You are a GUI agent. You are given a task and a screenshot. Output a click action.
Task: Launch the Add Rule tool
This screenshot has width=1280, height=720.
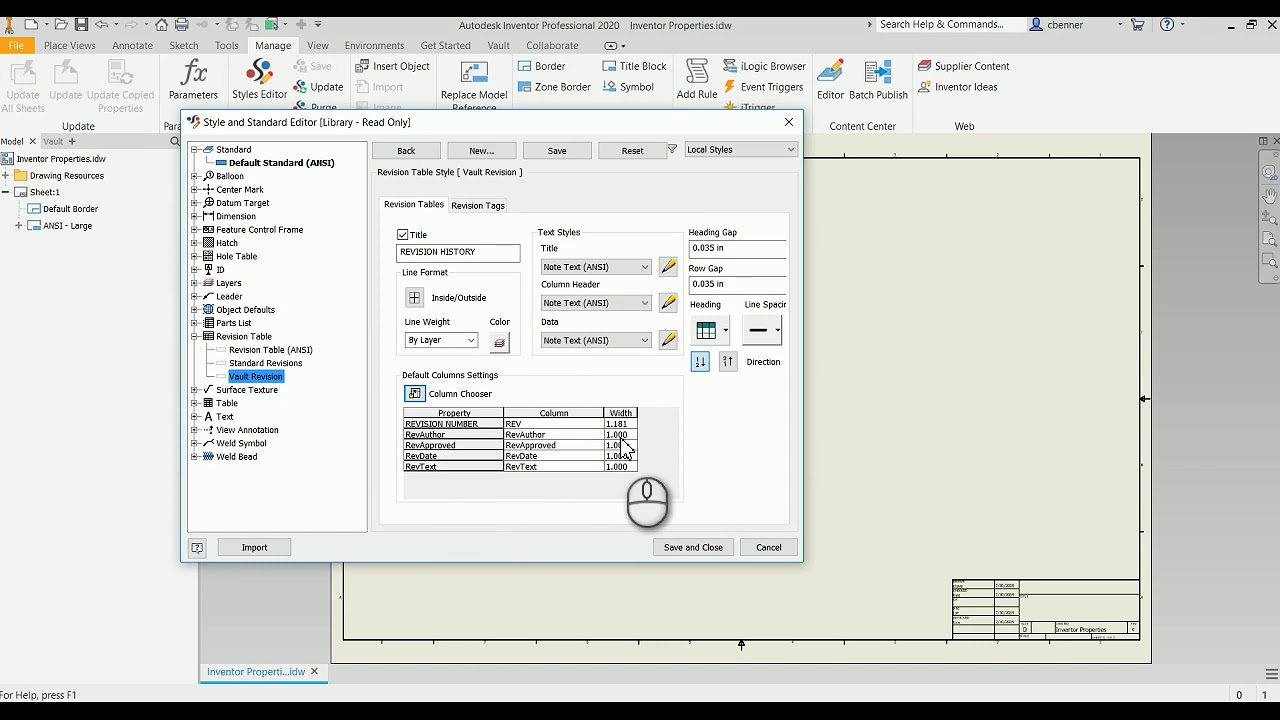coord(697,80)
